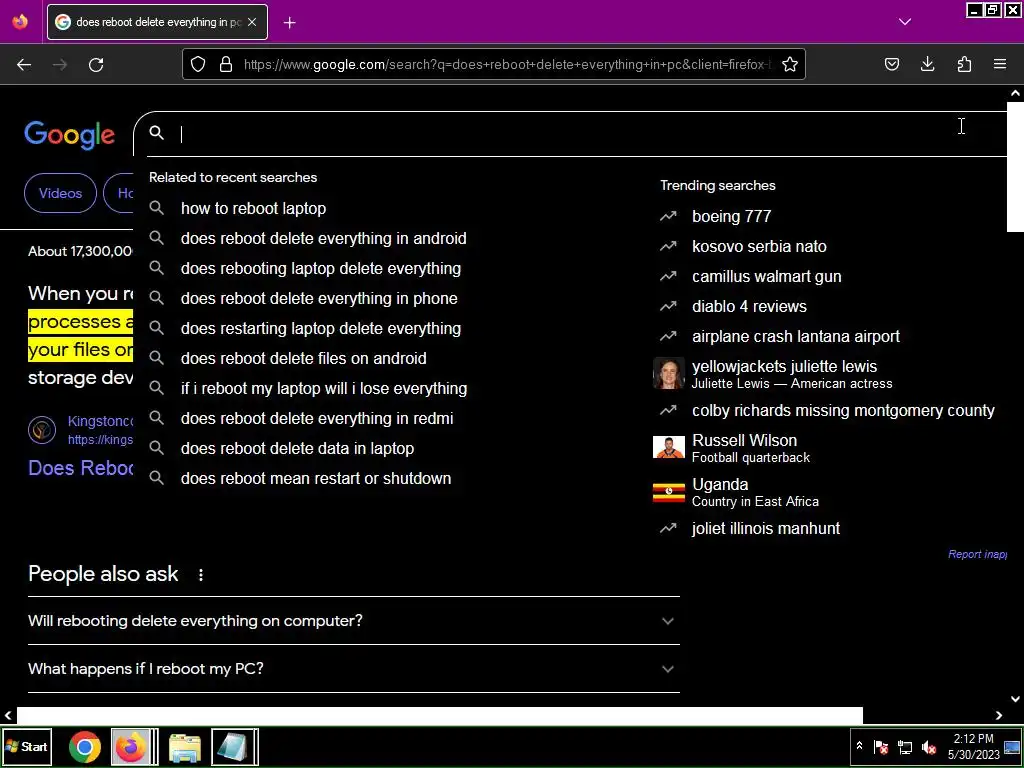This screenshot has width=1024, height=768.
Task: Choose 'does reboot delete files on android'
Action: (x=303, y=359)
